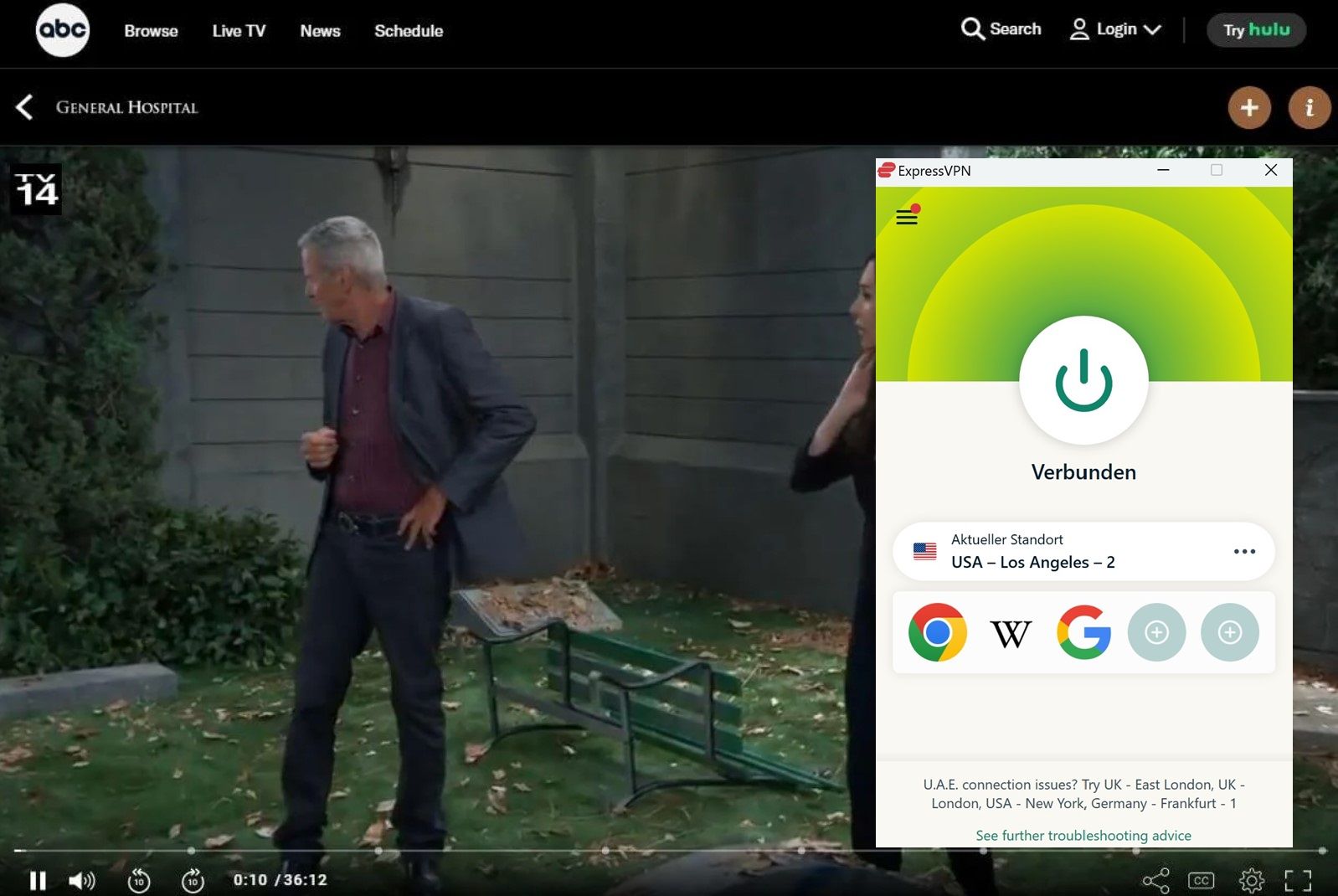Pause the video playback

[38, 881]
